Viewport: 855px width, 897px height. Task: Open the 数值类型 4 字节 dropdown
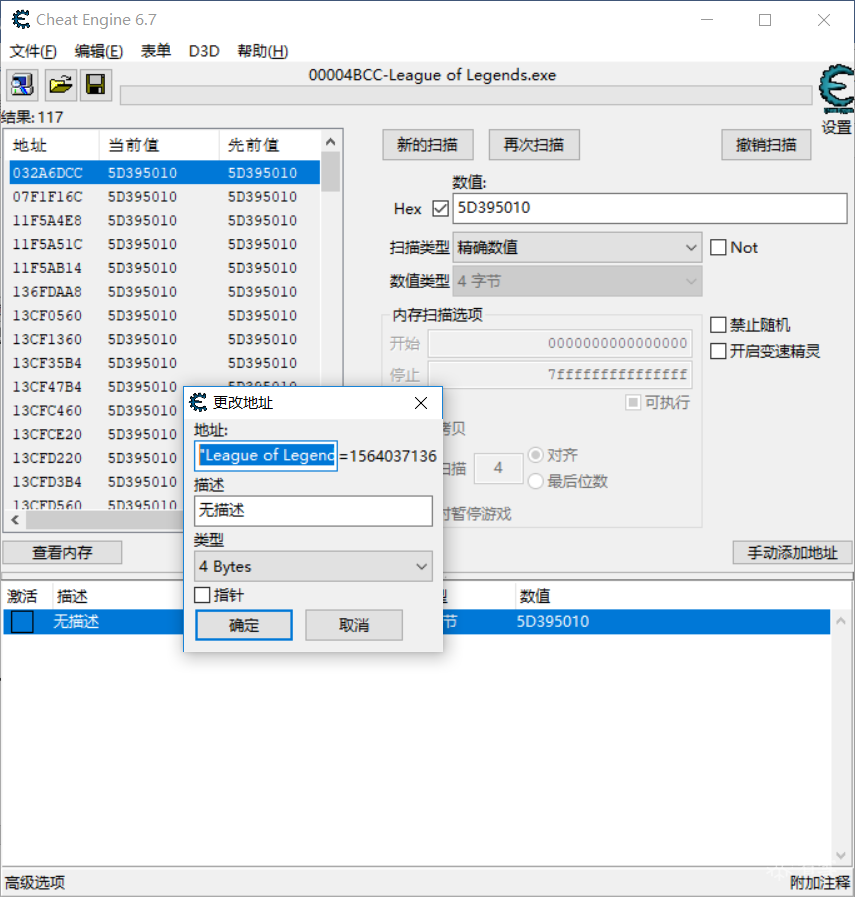coord(577,281)
